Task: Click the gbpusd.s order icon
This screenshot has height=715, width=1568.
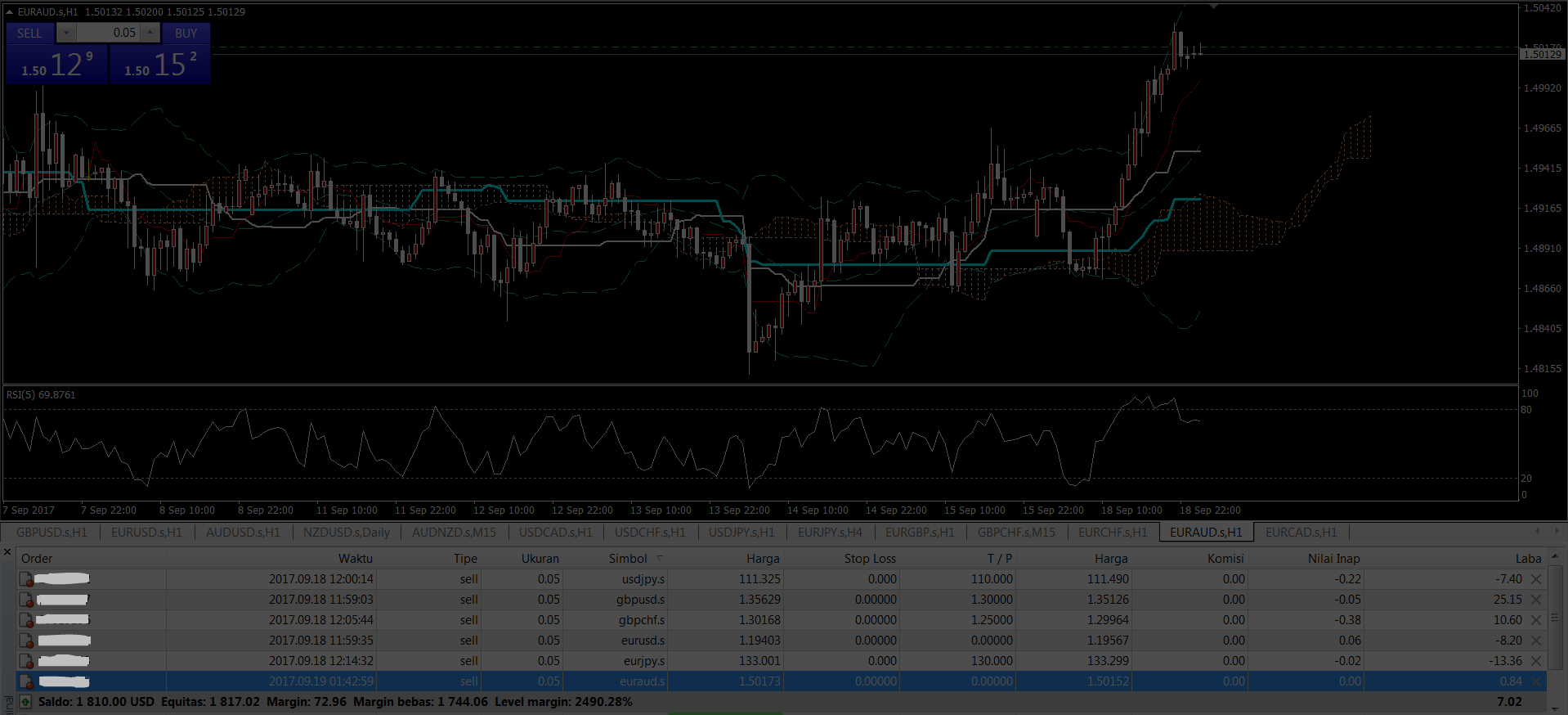Action: pyautogui.click(x=26, y=600)
